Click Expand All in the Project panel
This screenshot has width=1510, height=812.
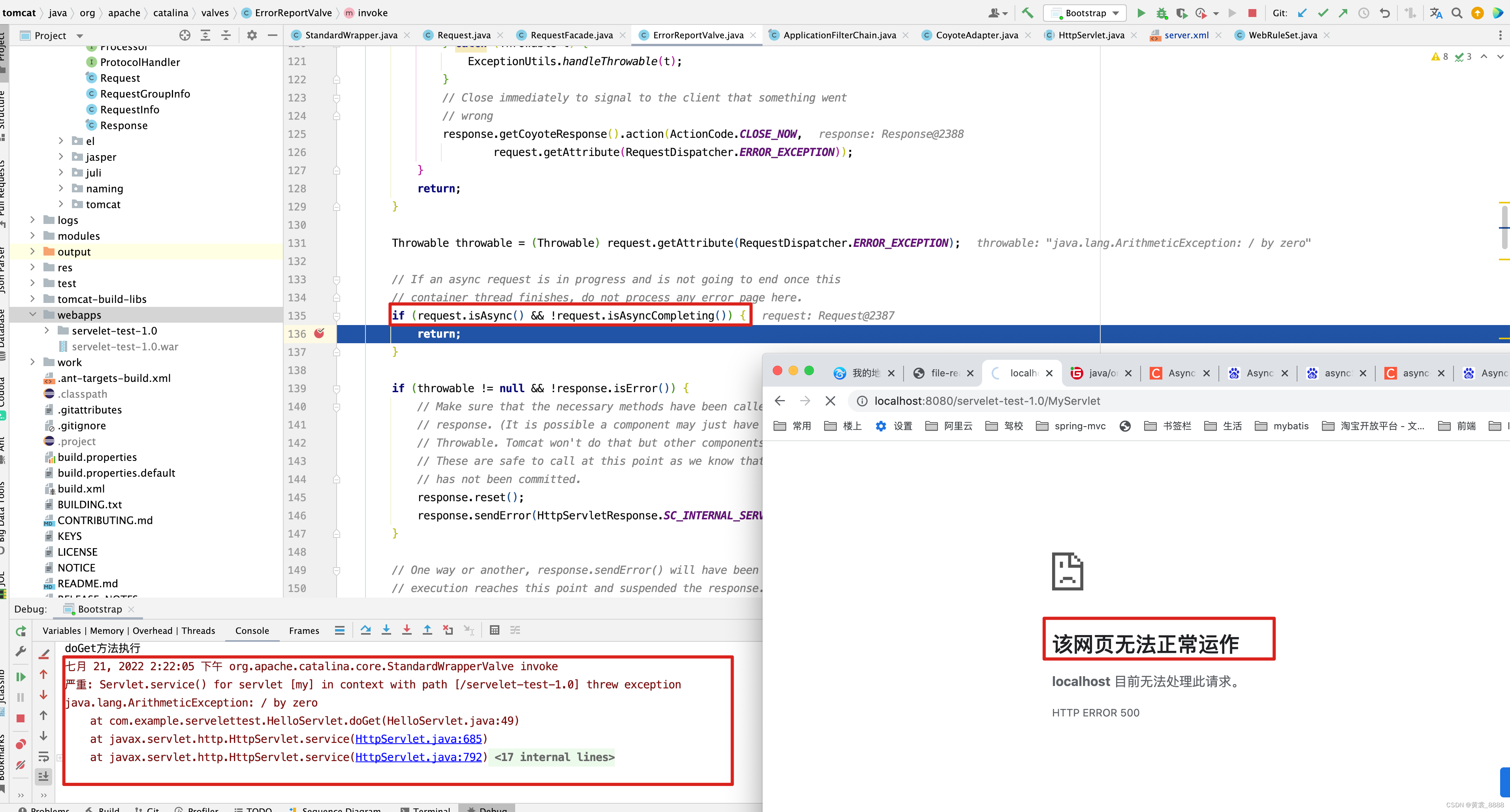(x=205, y=35)
